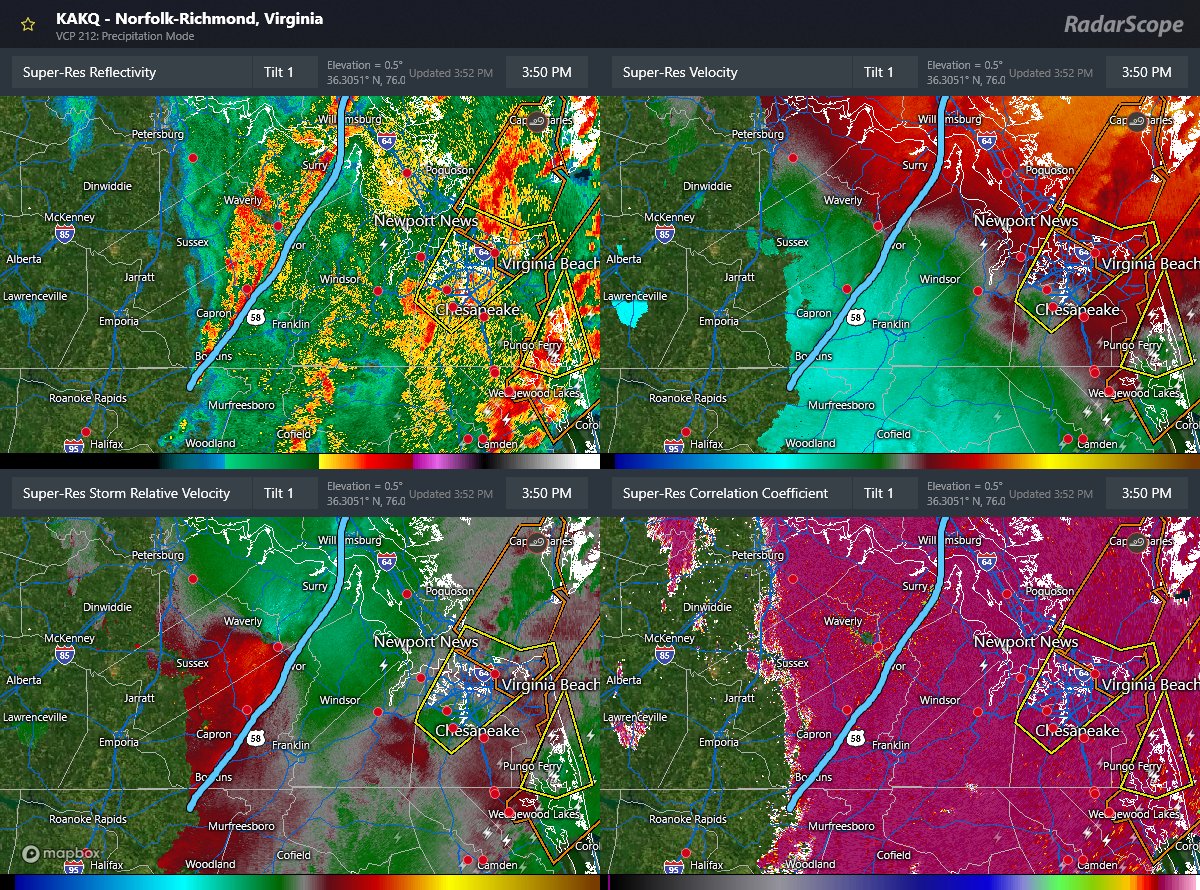
Task: Change Tilt 1 in Reflectivity pane
Action: 285,72
